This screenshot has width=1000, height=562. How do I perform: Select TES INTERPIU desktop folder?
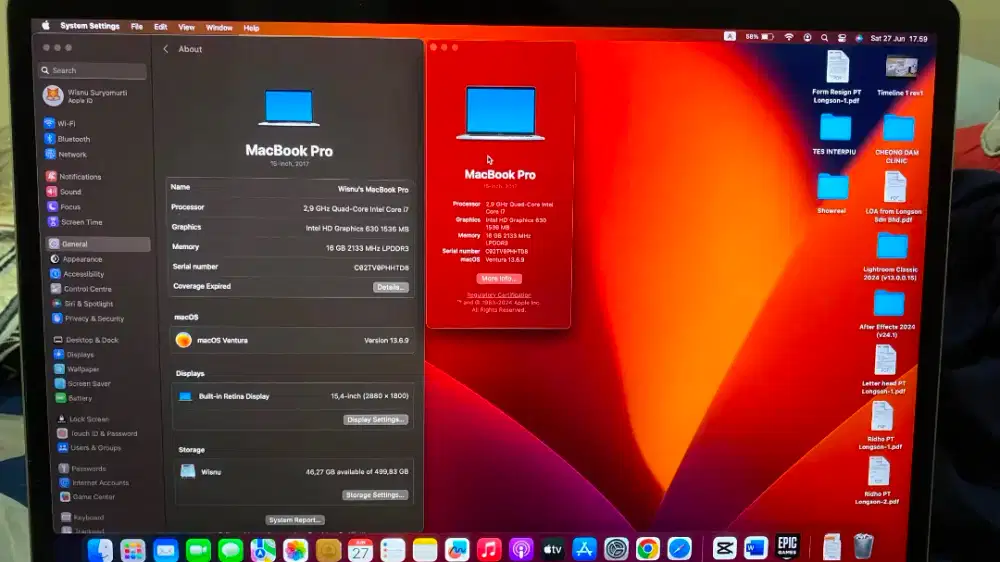pyautogui.click(x=835, y=135)
